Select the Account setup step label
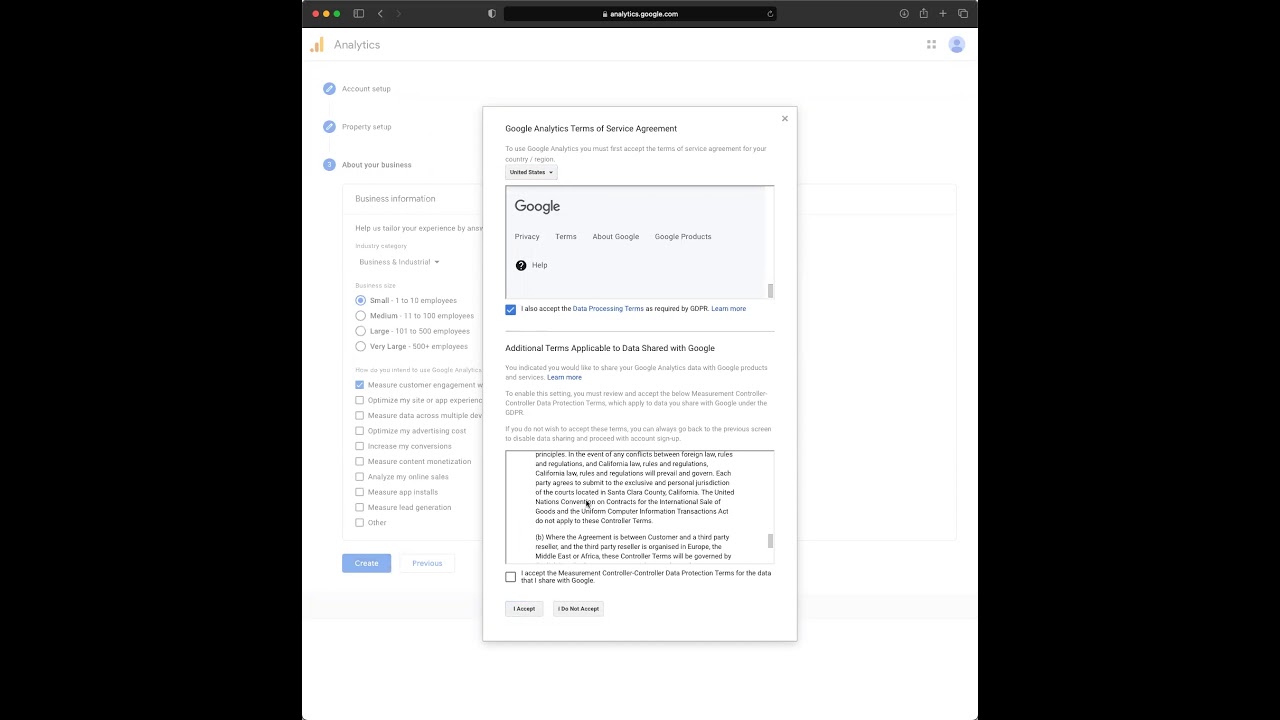This screenshot has height=720, width=1280. tap(366, 89)
